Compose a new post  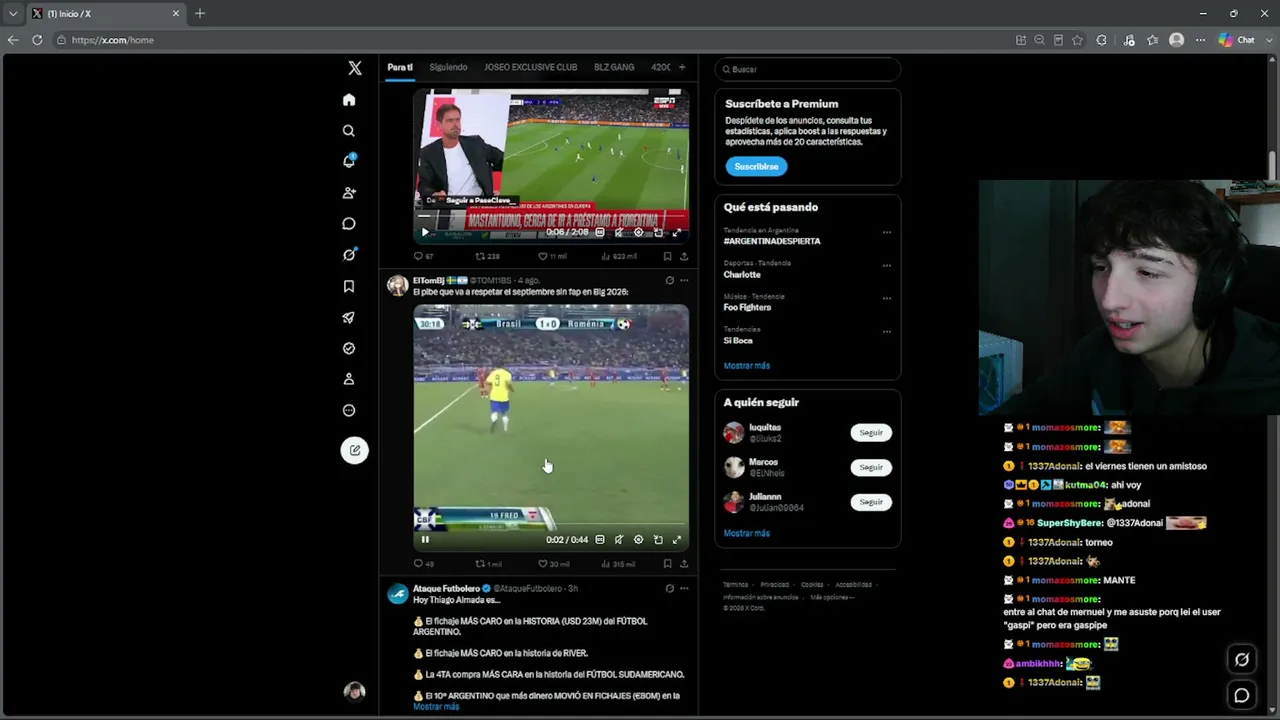(x=355, y=450)
